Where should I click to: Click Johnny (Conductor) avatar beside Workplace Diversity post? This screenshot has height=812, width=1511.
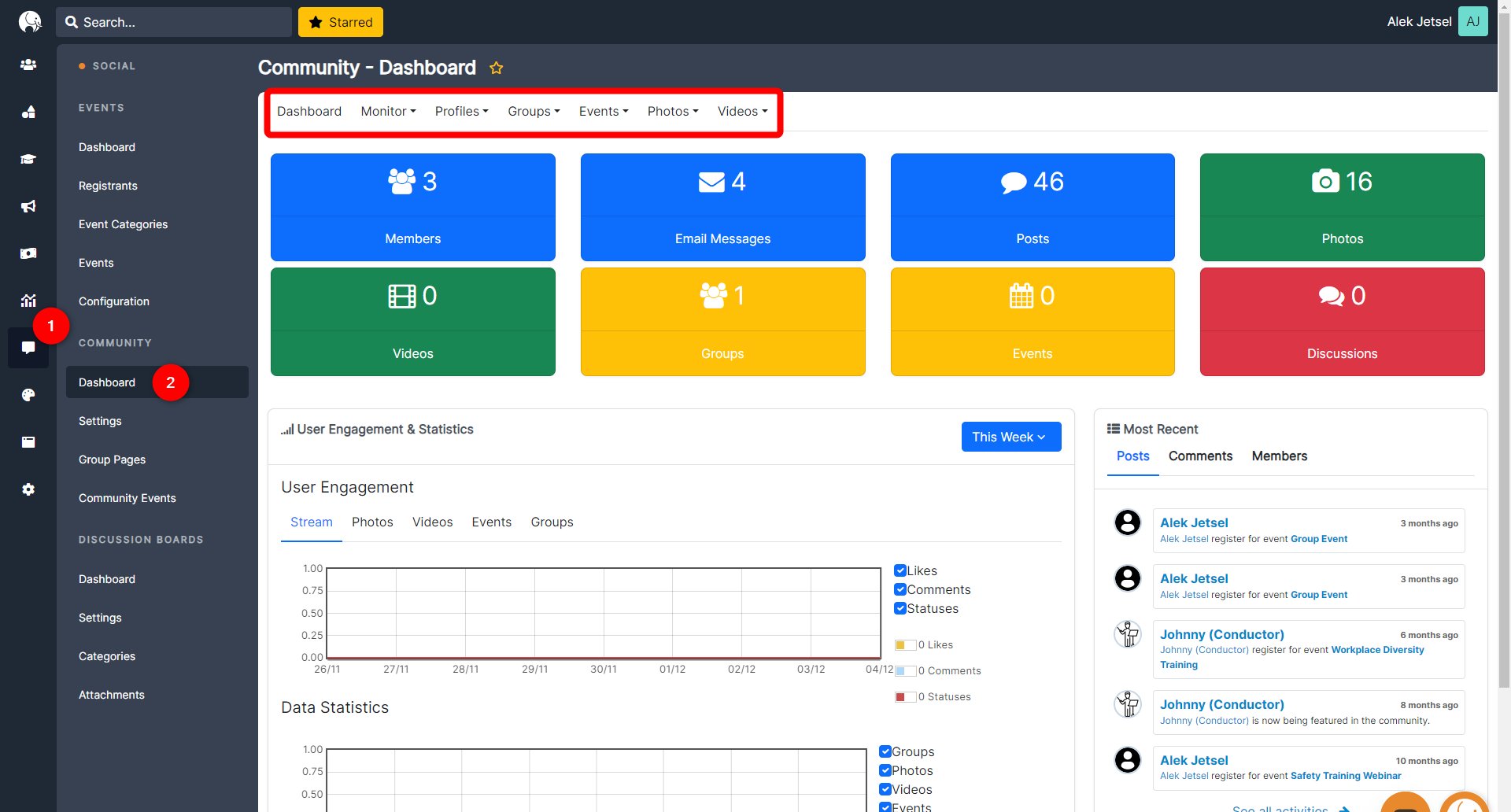pos(1128,634)
